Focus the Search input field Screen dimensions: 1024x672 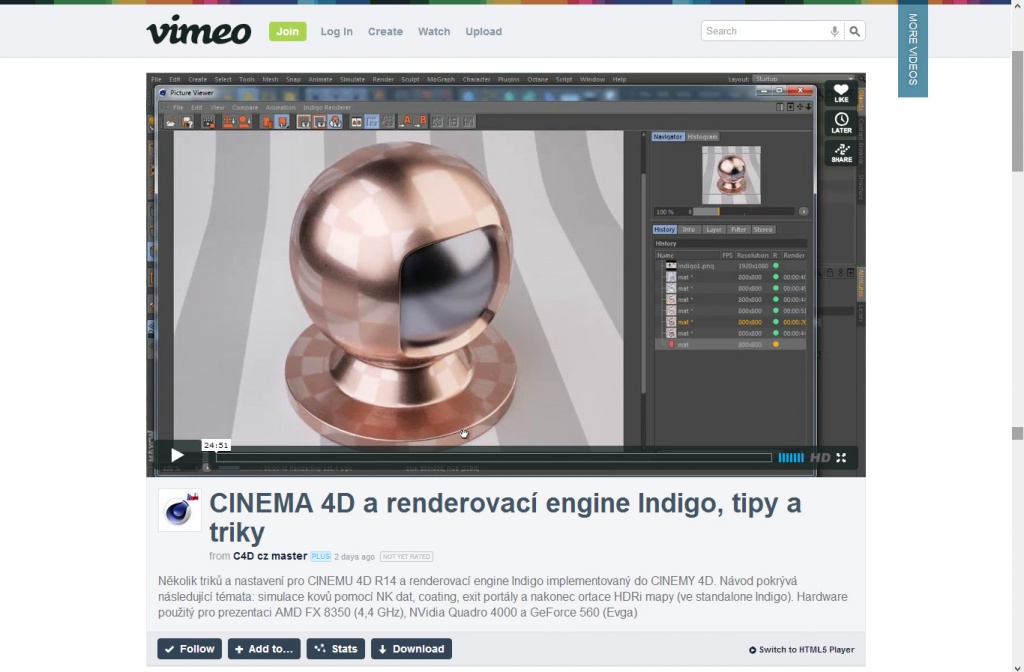coord(764,31)
